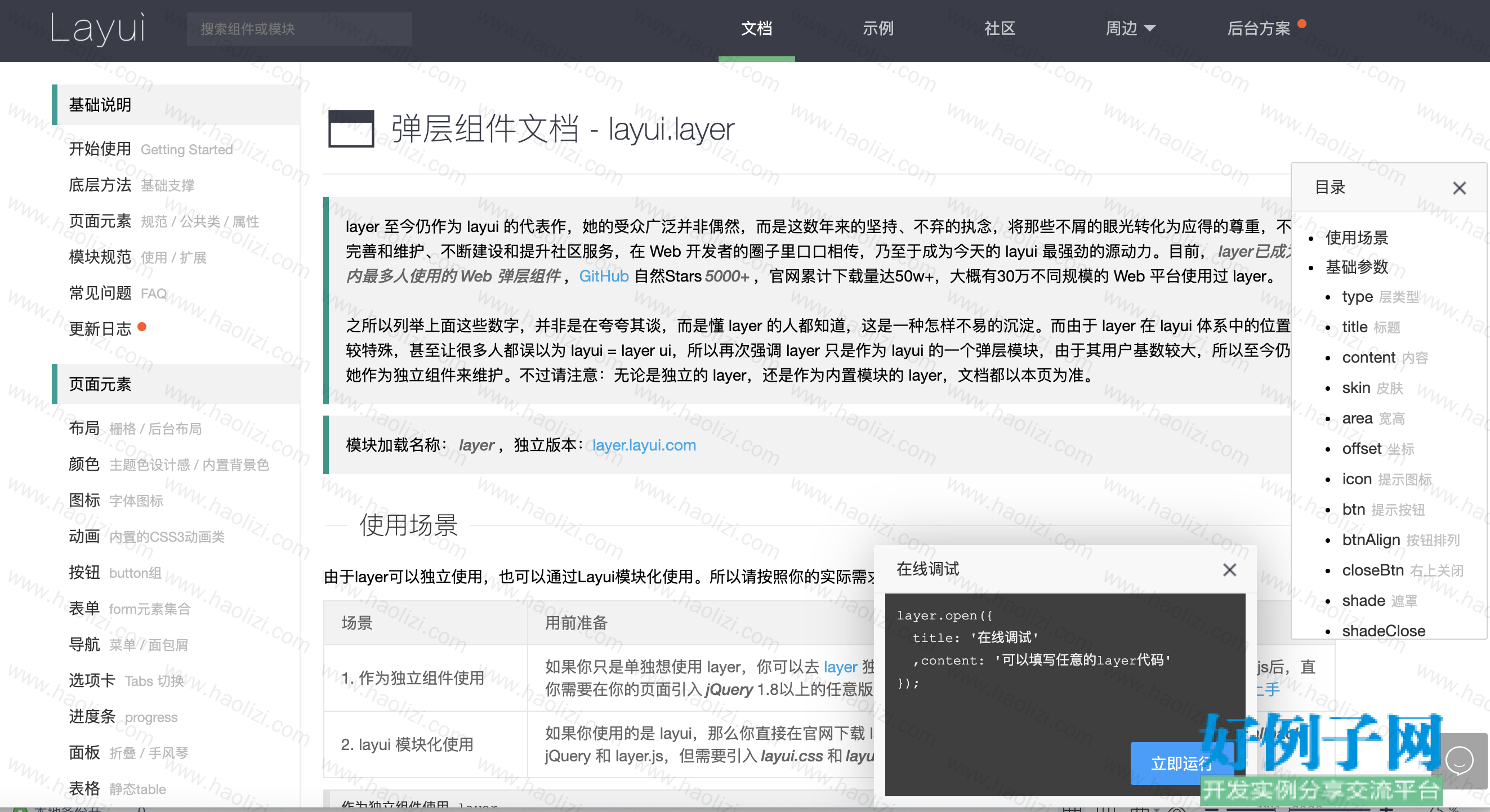The width and height of the screenshot is (1490, 812).
Task: Jump to title 标题 in the 目录
Action: [x=1371, y=327]
